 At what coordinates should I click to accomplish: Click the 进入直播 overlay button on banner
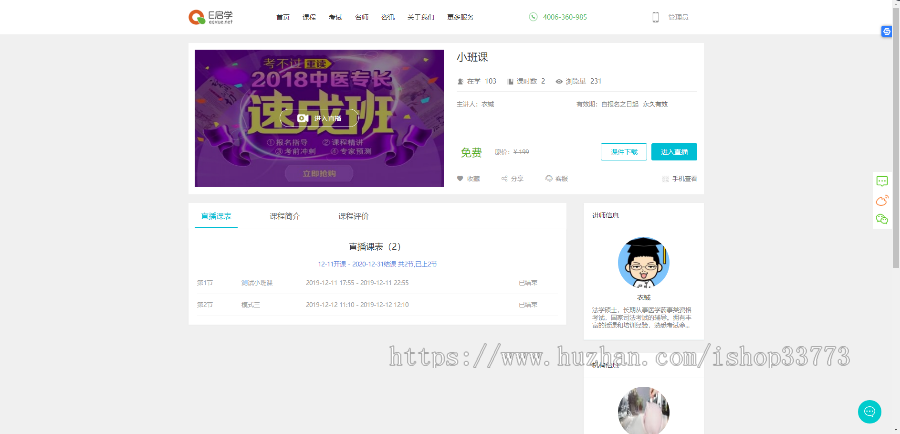pos(319,118)
